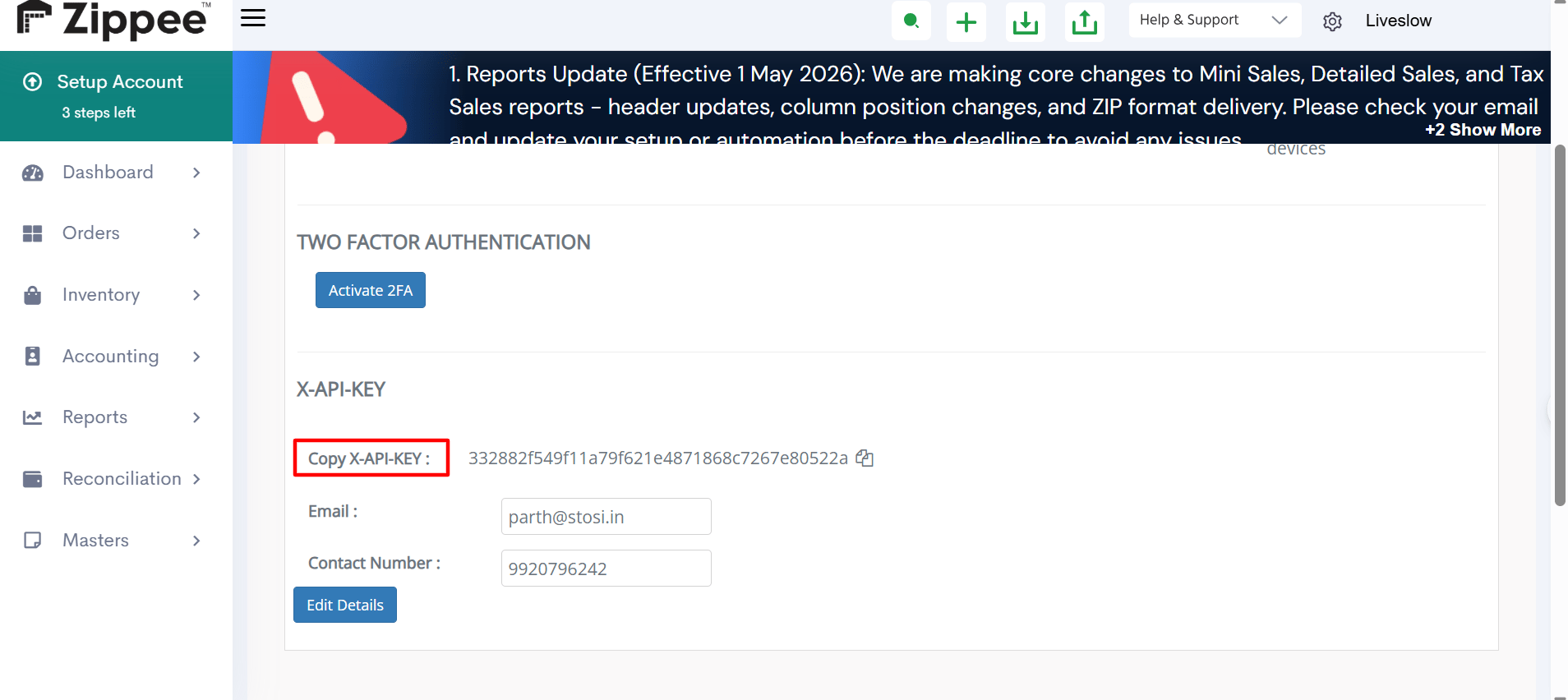This screenshot has width=1568, height=700.
Task: Click the Edit Details button
Action: coord(345,605)
